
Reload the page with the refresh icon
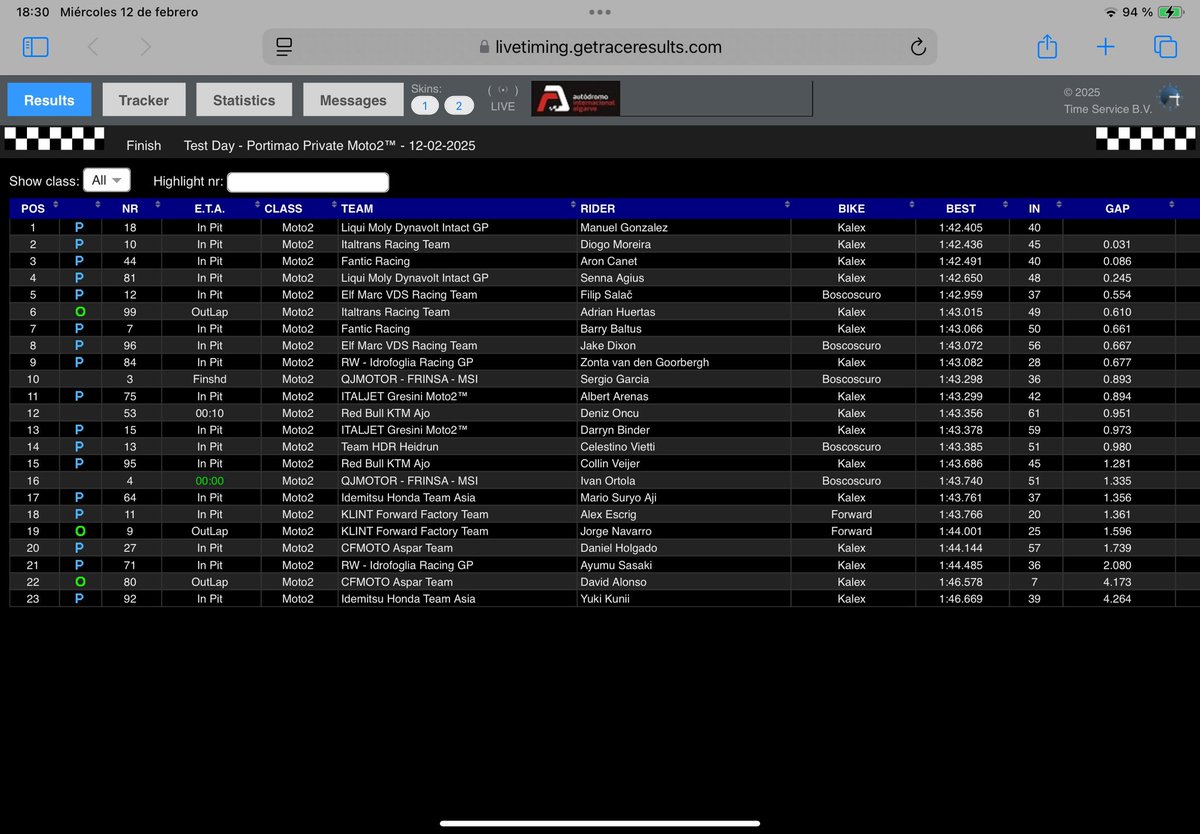coord(918,47)
